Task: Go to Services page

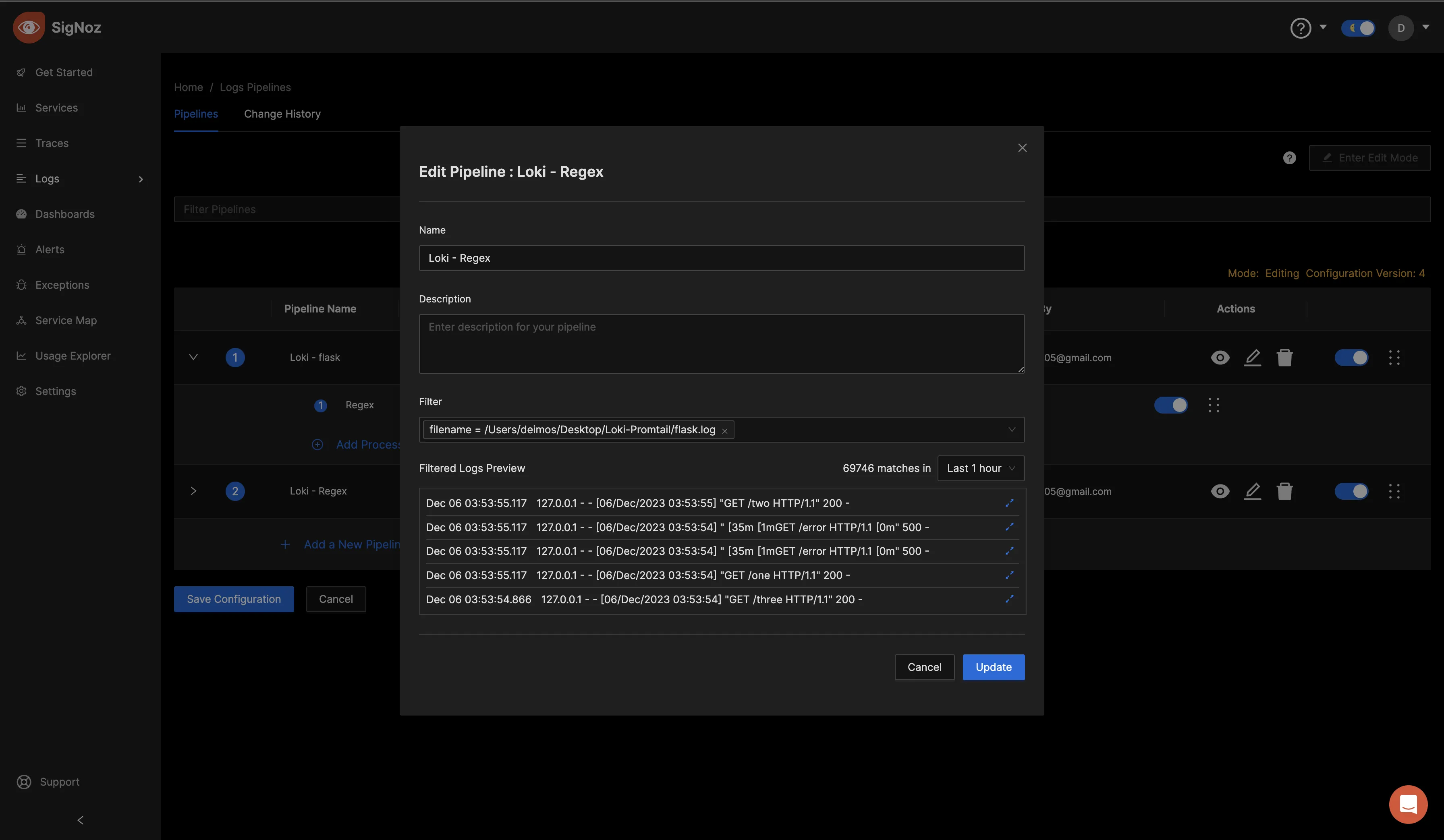Action: 56,108
